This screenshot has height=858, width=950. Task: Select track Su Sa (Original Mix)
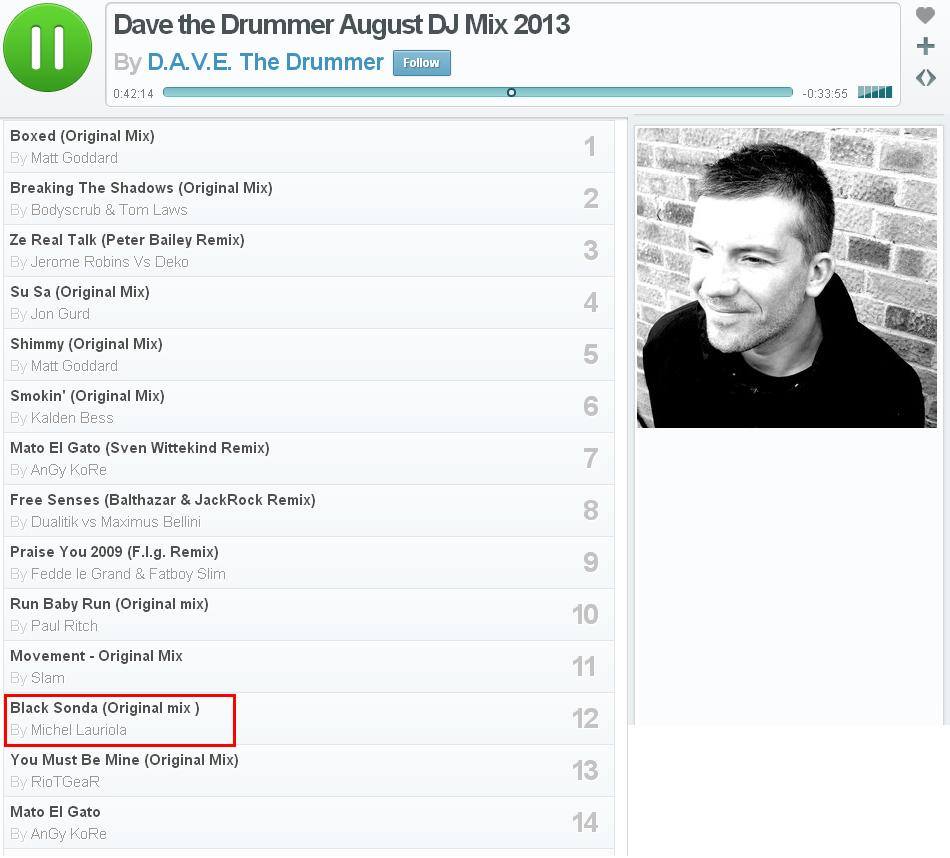point(309,303)
